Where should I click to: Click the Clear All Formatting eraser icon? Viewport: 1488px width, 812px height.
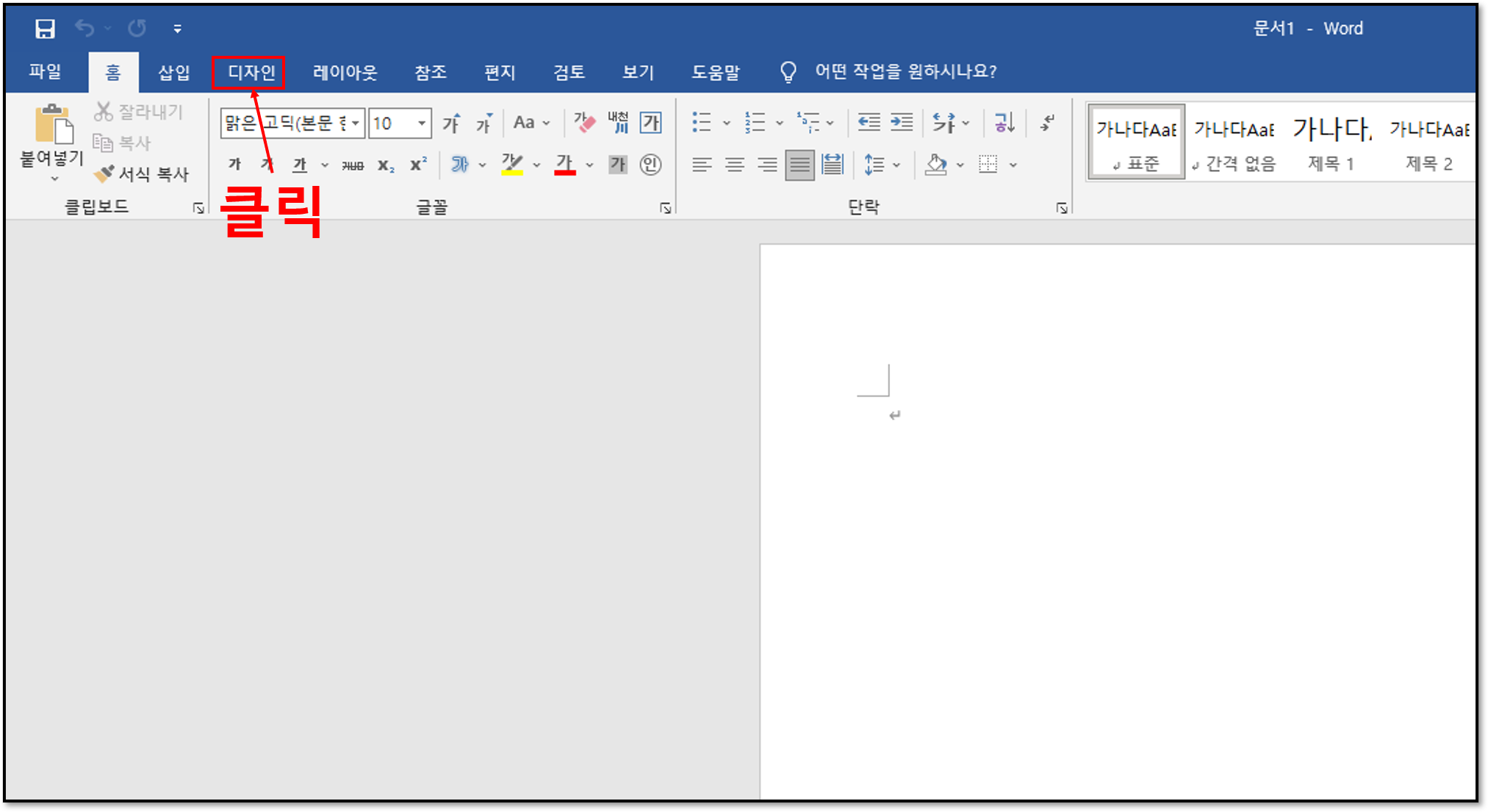click(x=584, y=123)
